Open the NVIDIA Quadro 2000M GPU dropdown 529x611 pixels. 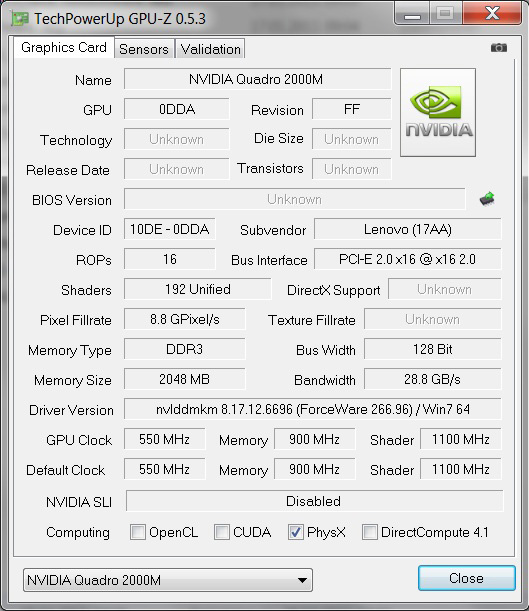click(x=168, y=580)
